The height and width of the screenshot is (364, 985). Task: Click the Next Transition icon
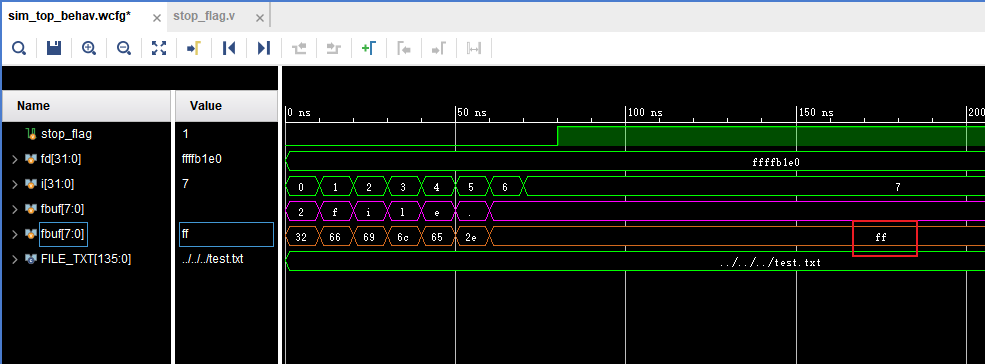tap(334, 48)
